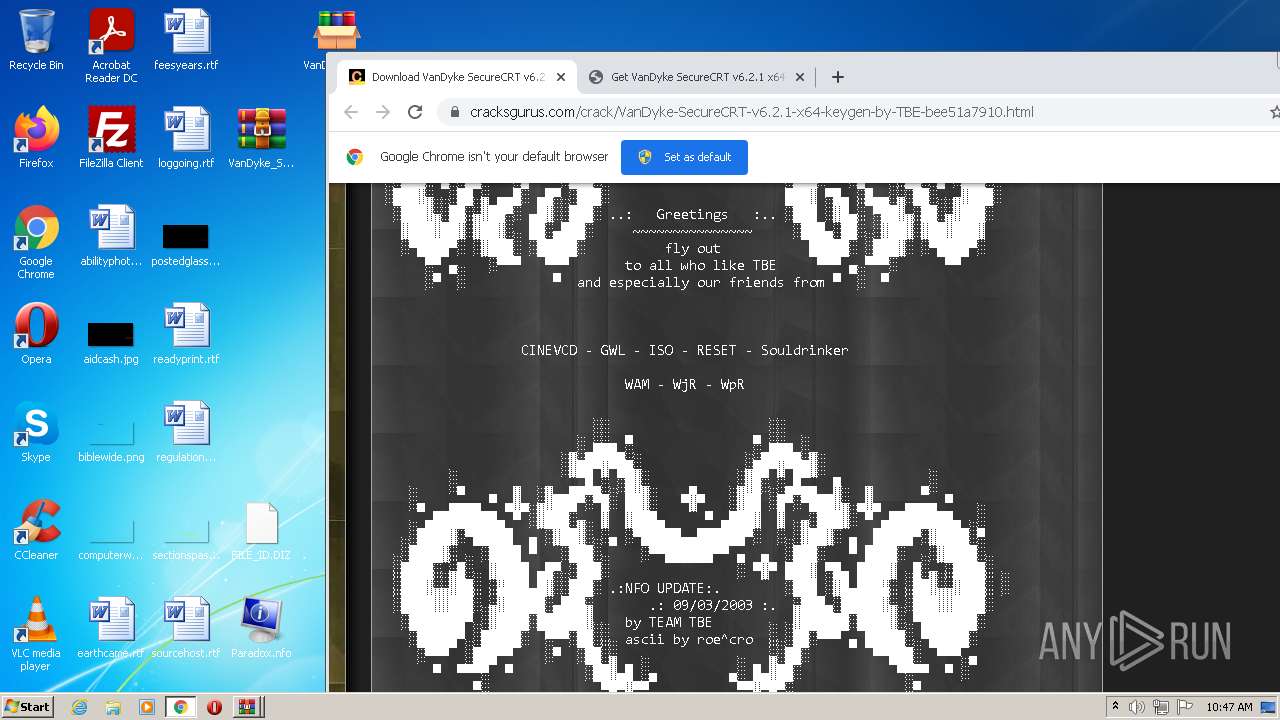1280x720 pixels.
Task: Reload the cracksgurus page
Action: [x=415, y=112]
